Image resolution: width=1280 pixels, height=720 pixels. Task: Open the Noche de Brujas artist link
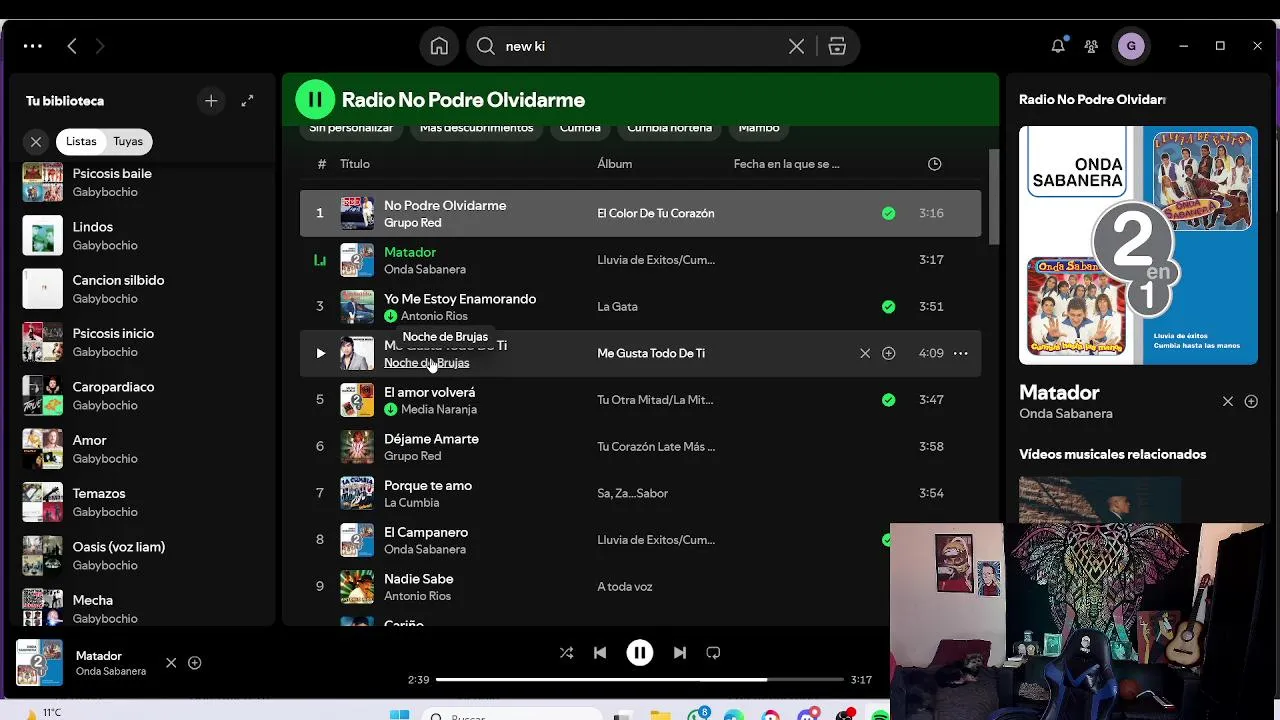426,363
